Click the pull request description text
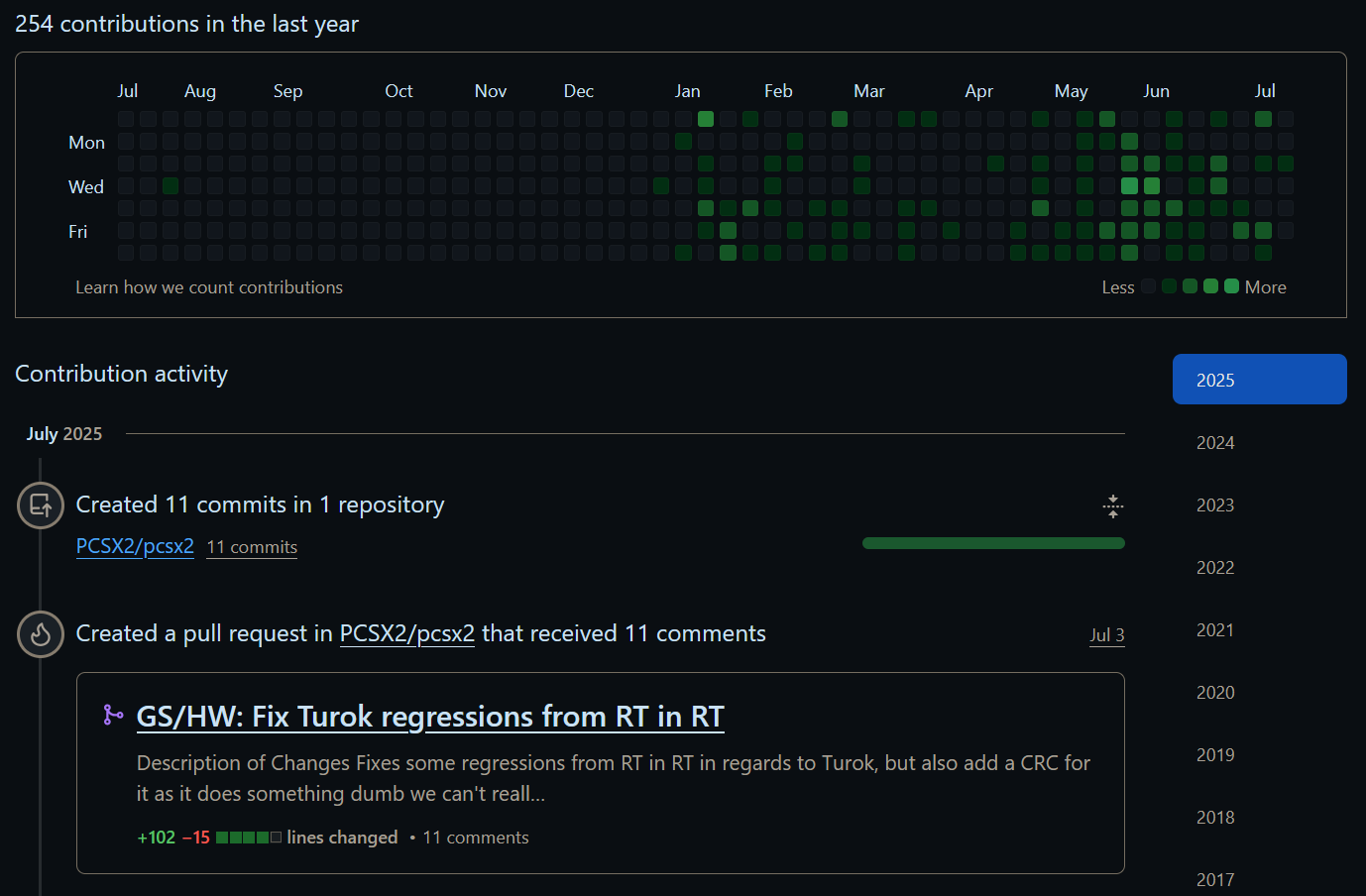 tap(614, 778)
